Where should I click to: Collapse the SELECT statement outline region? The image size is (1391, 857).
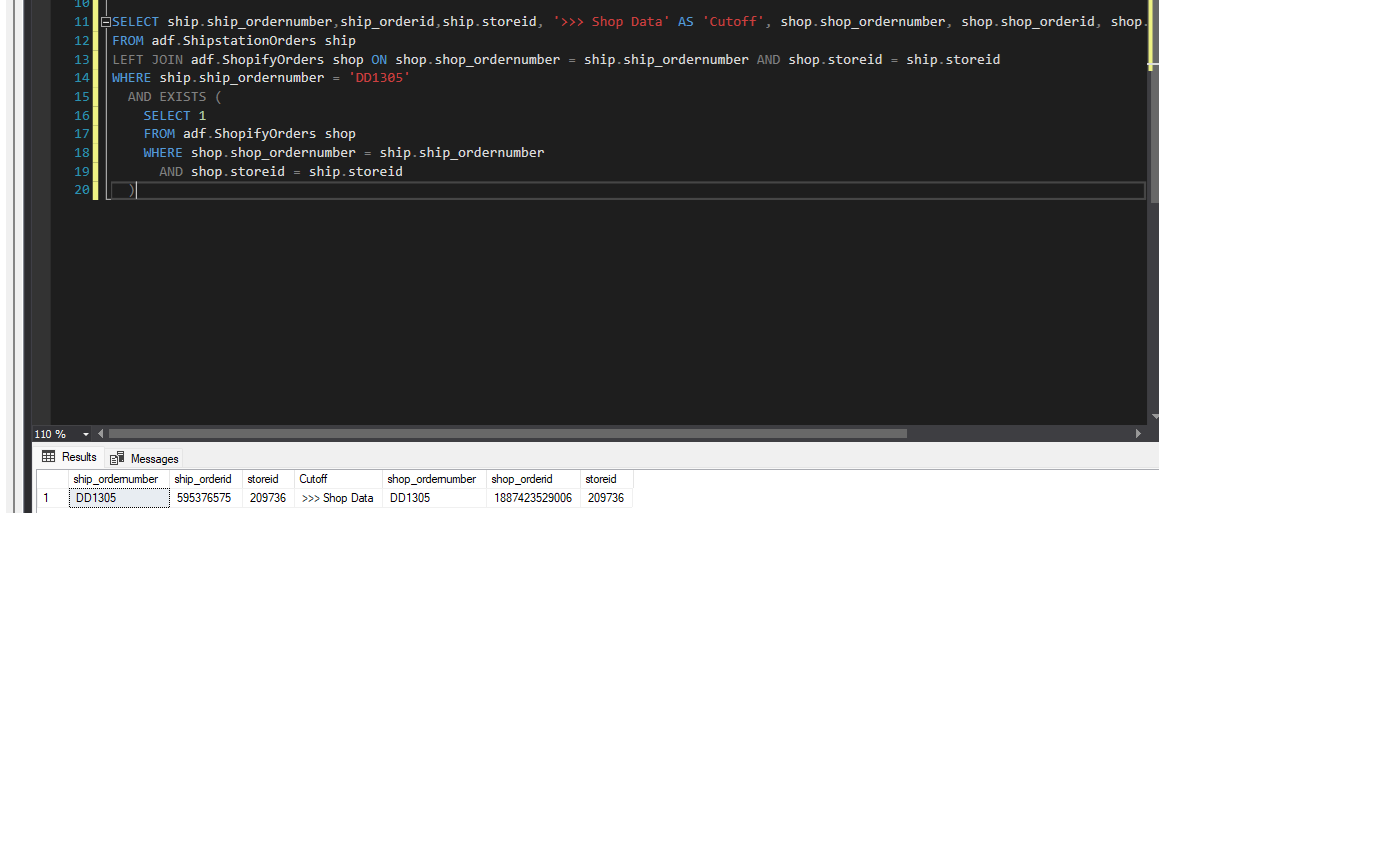click(x=104, y=21)
